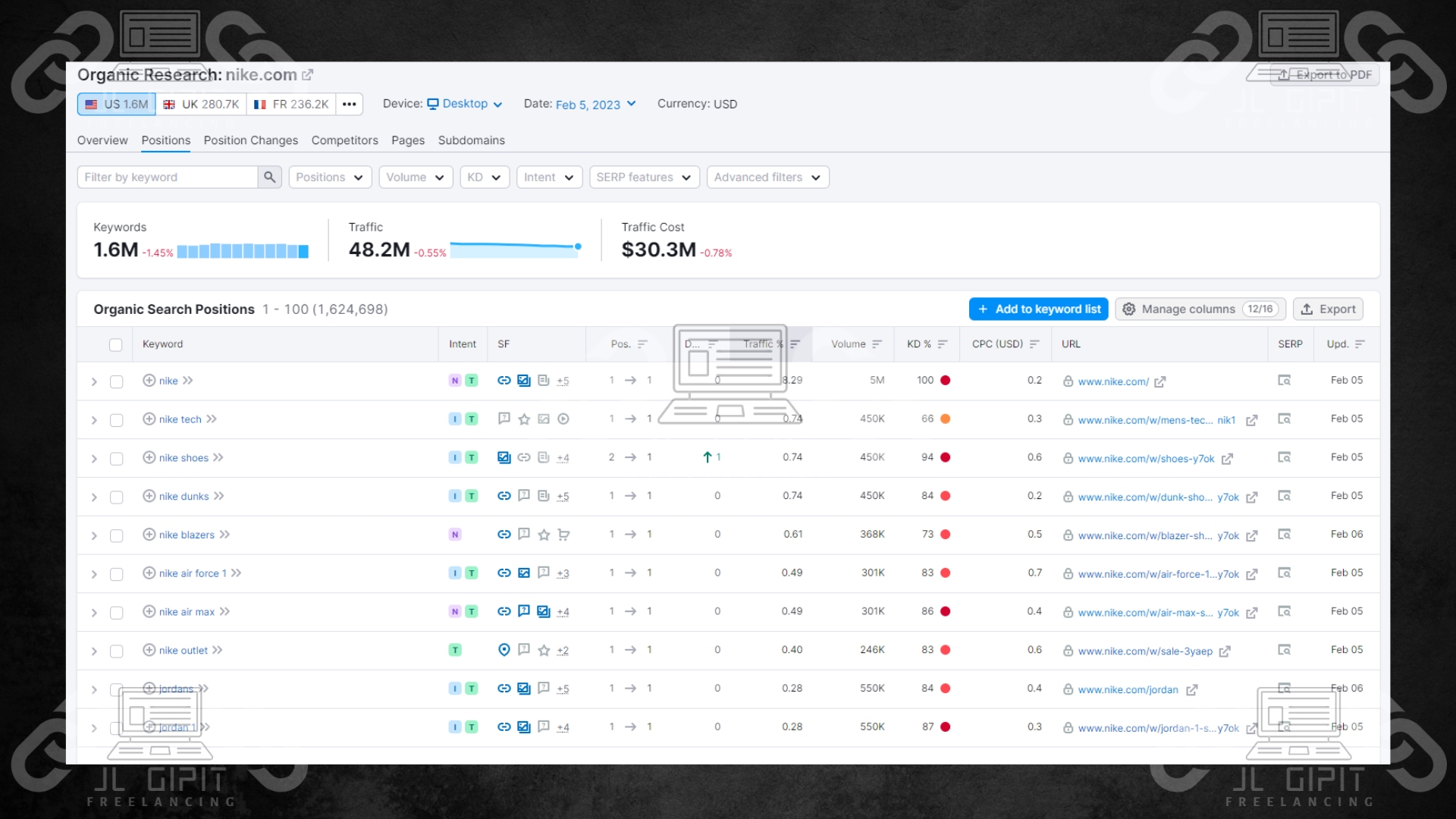
Task: Click the add-keyword plus icon beside nike tech
Action: click(x=149, y=419)
